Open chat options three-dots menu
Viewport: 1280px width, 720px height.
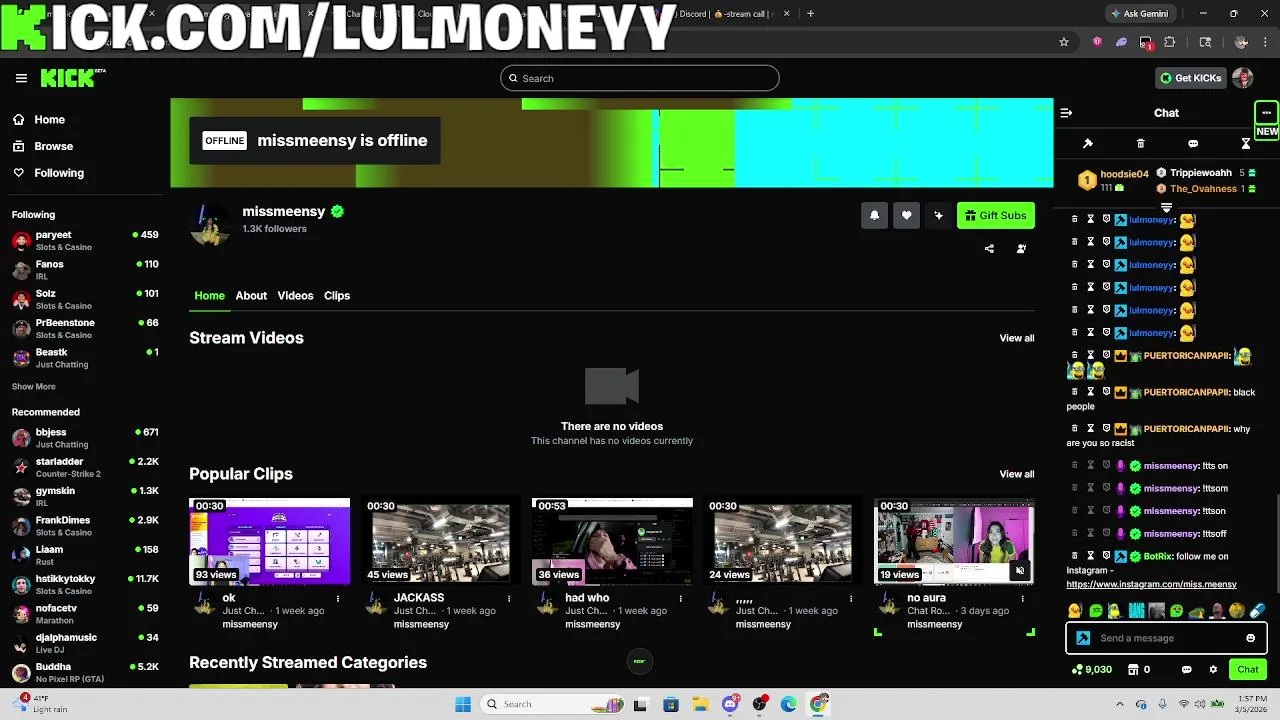pos(1266,113)
